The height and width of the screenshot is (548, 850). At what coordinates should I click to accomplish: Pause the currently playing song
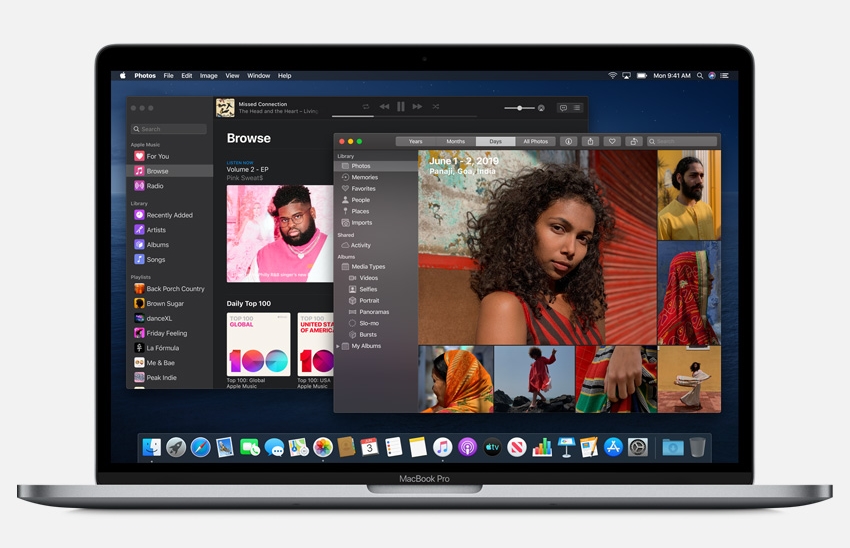[400, 107]
